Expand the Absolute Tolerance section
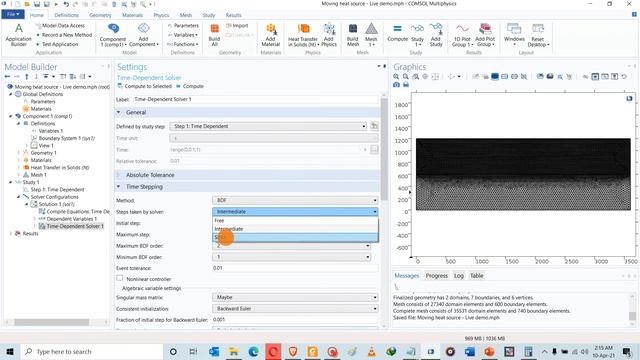Image resolution: width=640 pixels, height=360 pixels. click(118, 175)
